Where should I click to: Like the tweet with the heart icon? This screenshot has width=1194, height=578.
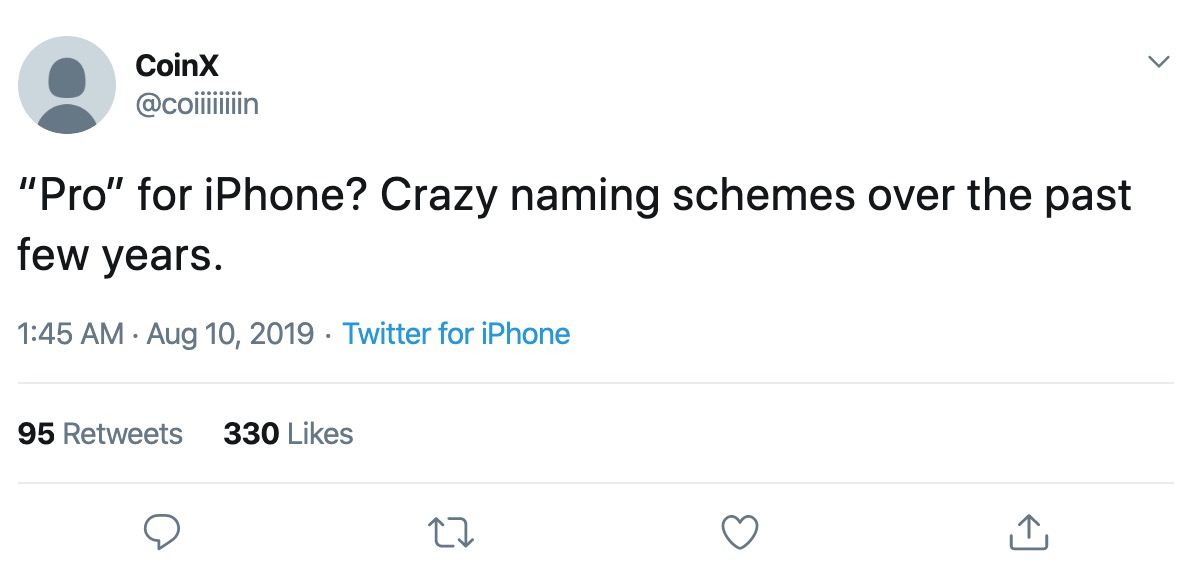coord(739,532)
